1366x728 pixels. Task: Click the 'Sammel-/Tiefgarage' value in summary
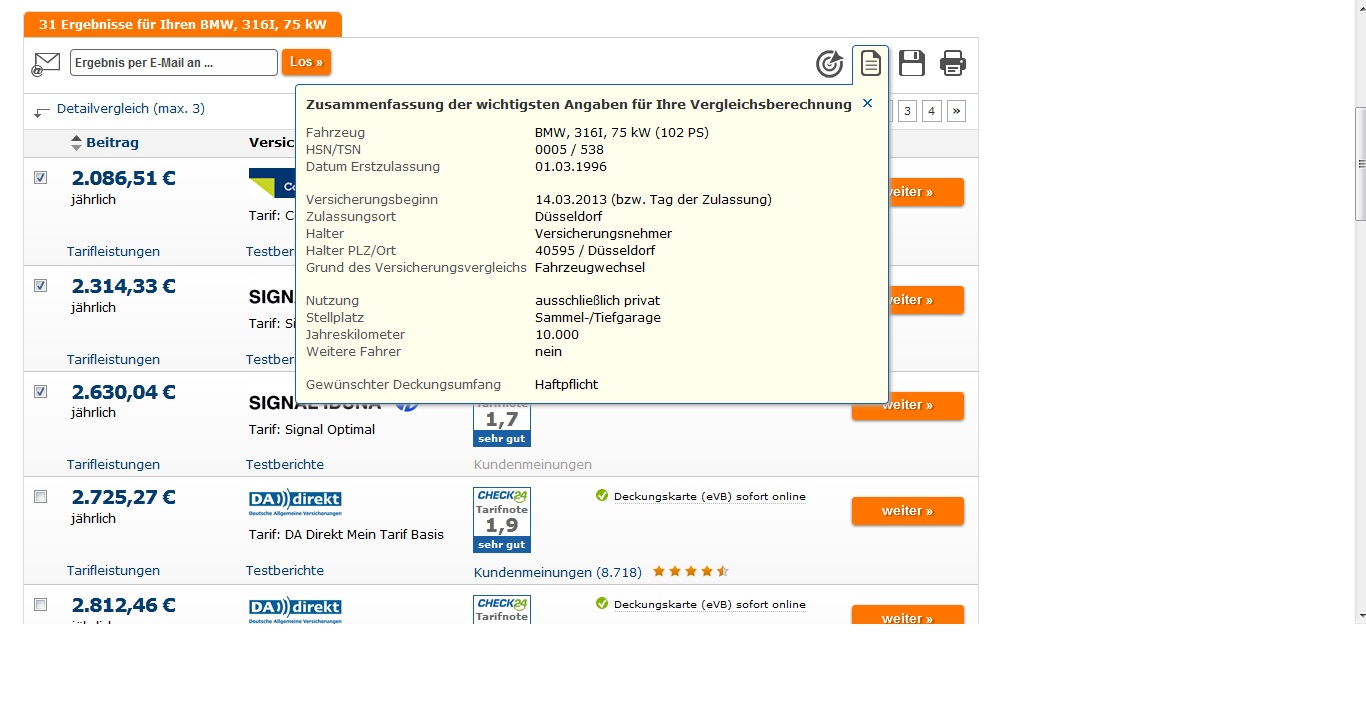pos(598,318)
